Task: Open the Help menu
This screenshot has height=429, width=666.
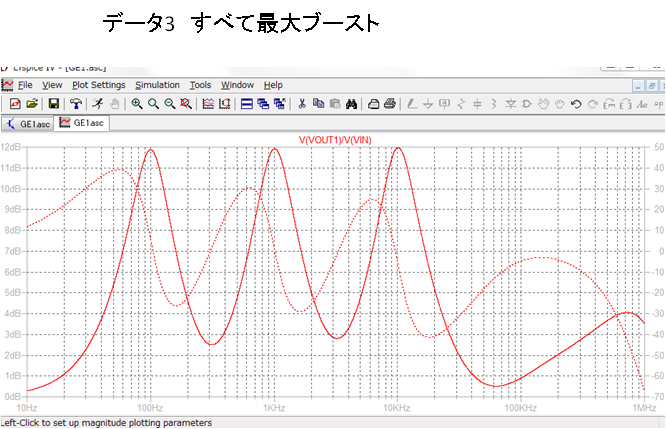Action: point(273,85)
